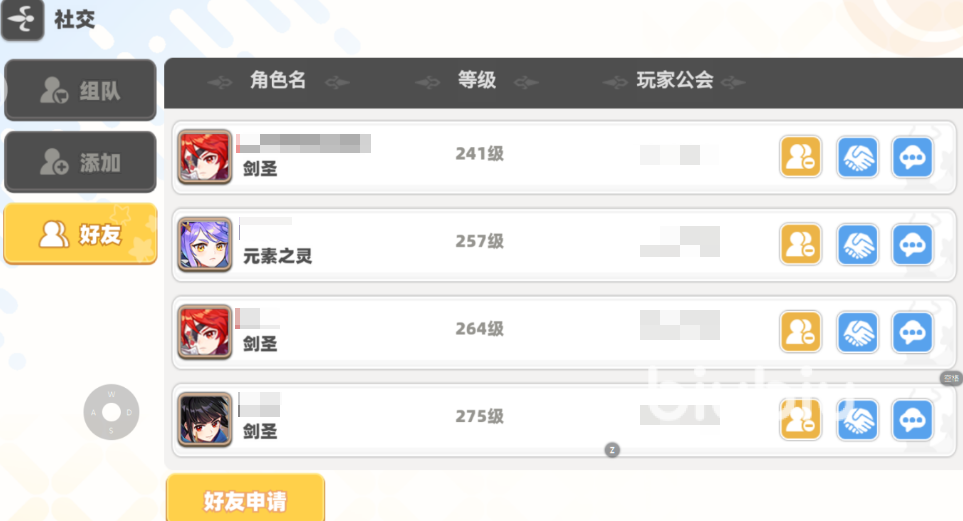Viewport: 963px width, 521px height.
Task: Remove the level 264 剑圣 friend
Action: [x=800, y=332]
